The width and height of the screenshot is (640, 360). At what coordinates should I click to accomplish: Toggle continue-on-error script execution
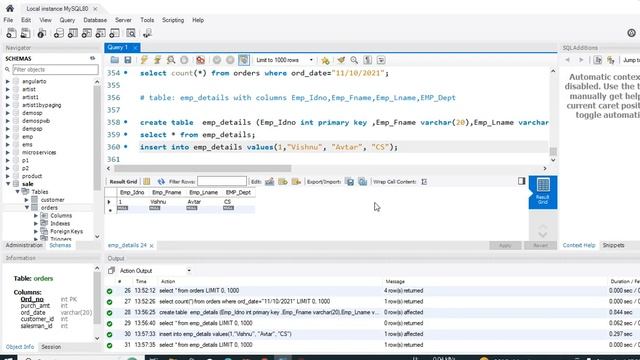(200, 60)
